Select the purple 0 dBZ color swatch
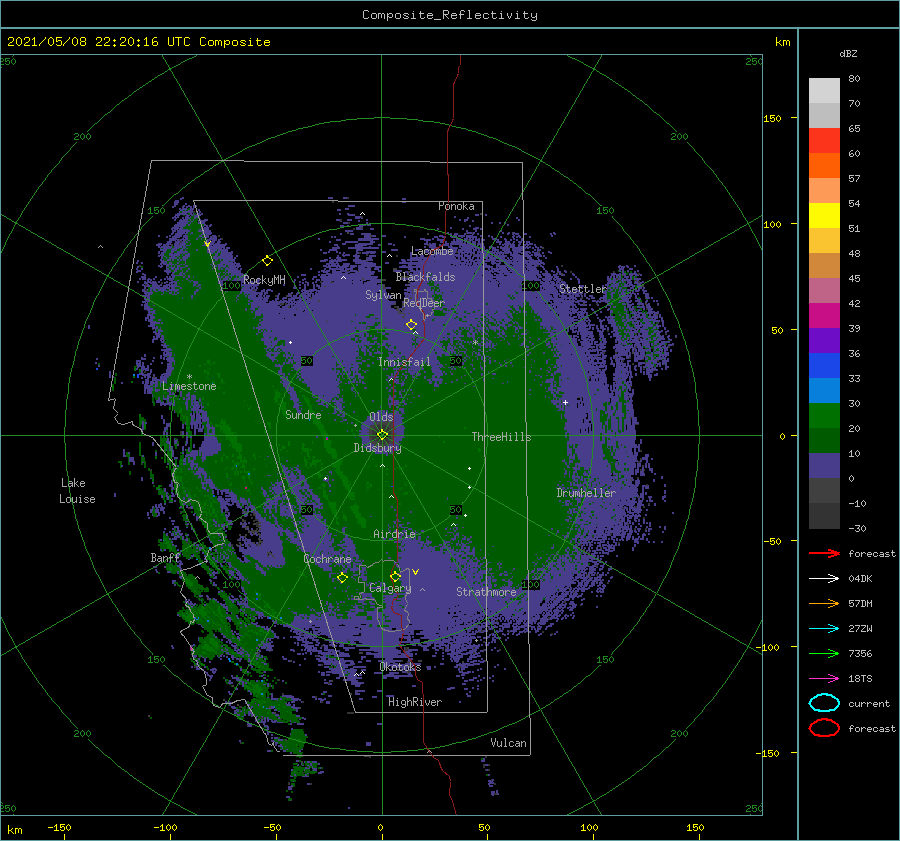 (824, 466)
